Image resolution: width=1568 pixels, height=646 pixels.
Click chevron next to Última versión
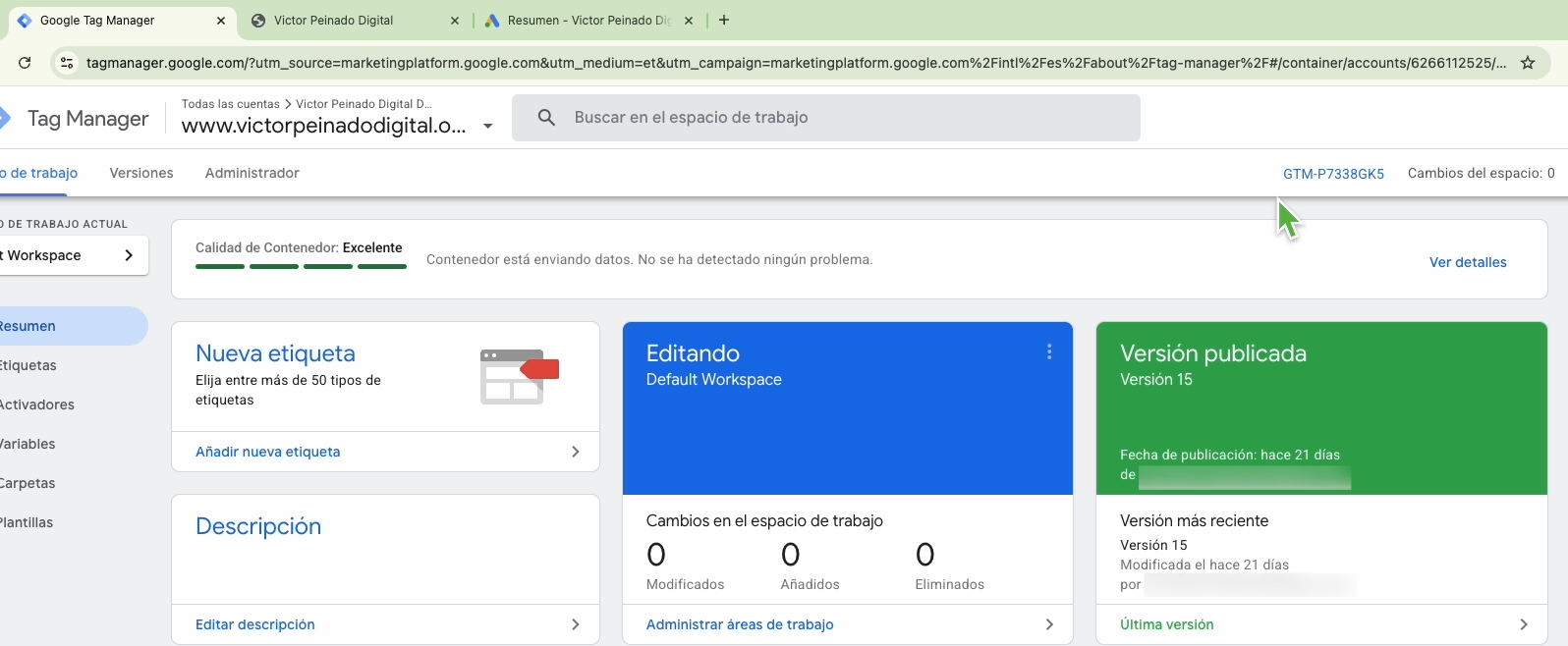tap(1524, 624)
